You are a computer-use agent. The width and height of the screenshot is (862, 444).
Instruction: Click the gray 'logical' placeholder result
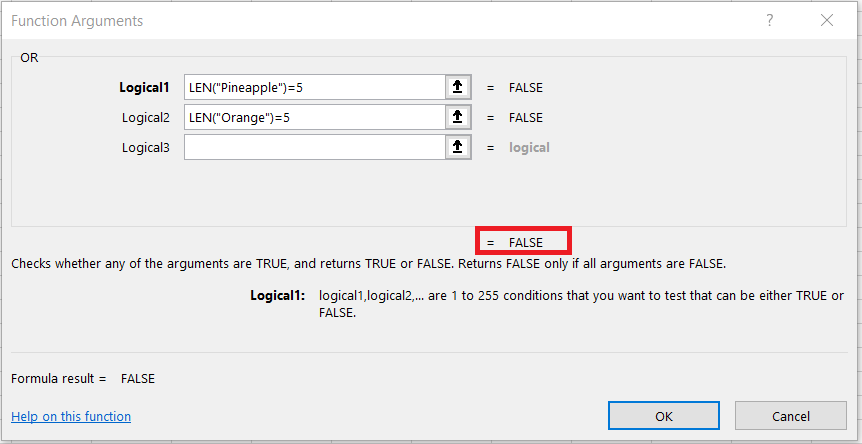(x=529, y=148)
